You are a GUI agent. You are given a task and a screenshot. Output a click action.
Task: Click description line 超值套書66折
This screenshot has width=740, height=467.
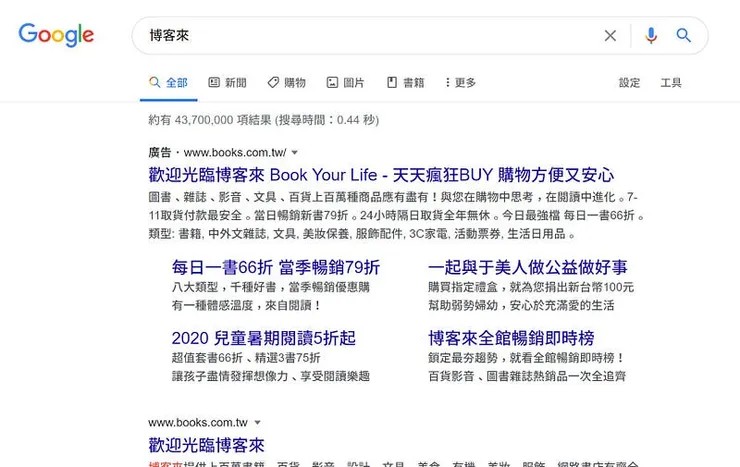click(x=245, y=358)
